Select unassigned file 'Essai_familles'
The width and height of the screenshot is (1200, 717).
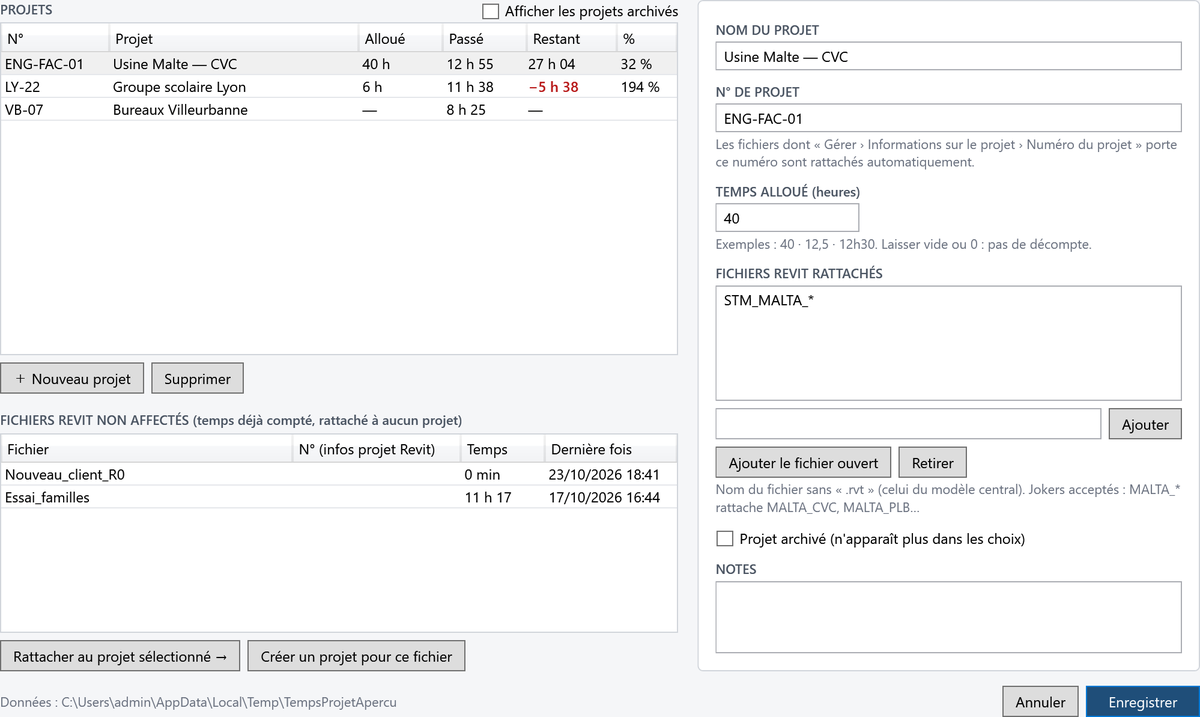[339, 496]
